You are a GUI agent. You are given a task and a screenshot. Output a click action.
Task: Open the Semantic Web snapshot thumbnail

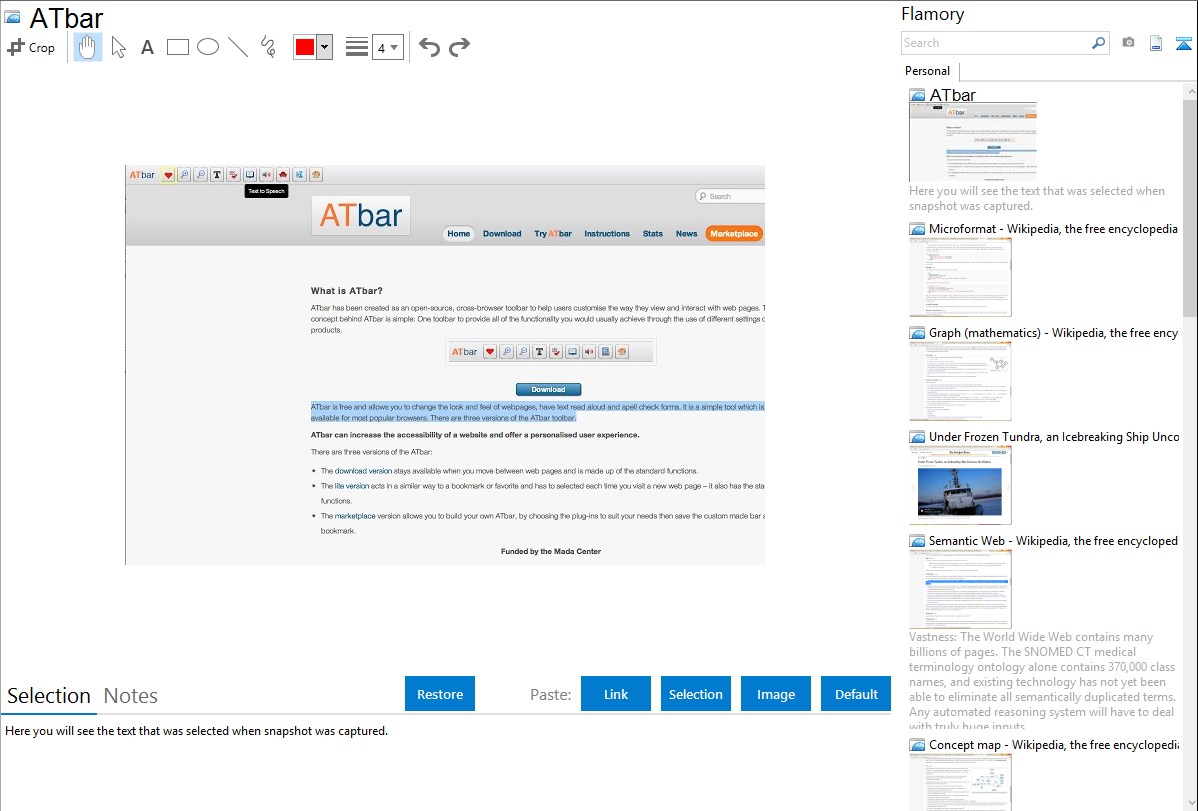(x=960, y=589)
